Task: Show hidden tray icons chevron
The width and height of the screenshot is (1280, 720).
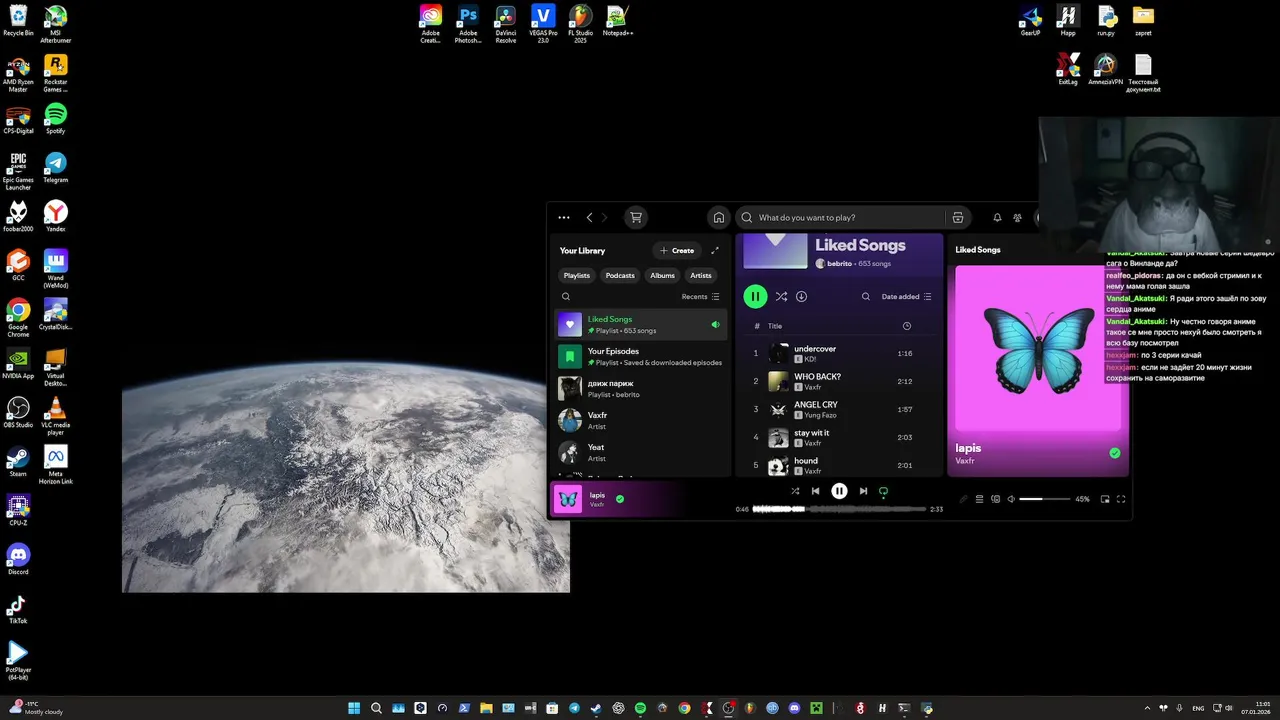Action: 1147,708
